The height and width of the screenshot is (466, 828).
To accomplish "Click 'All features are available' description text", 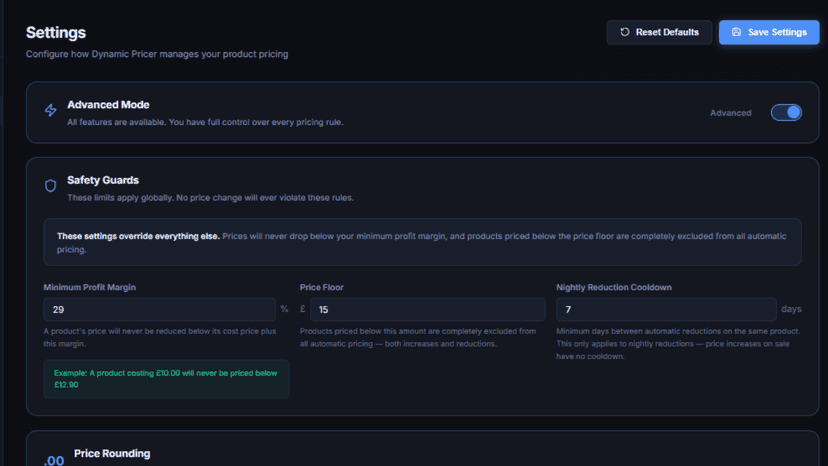I will [205, 122].
